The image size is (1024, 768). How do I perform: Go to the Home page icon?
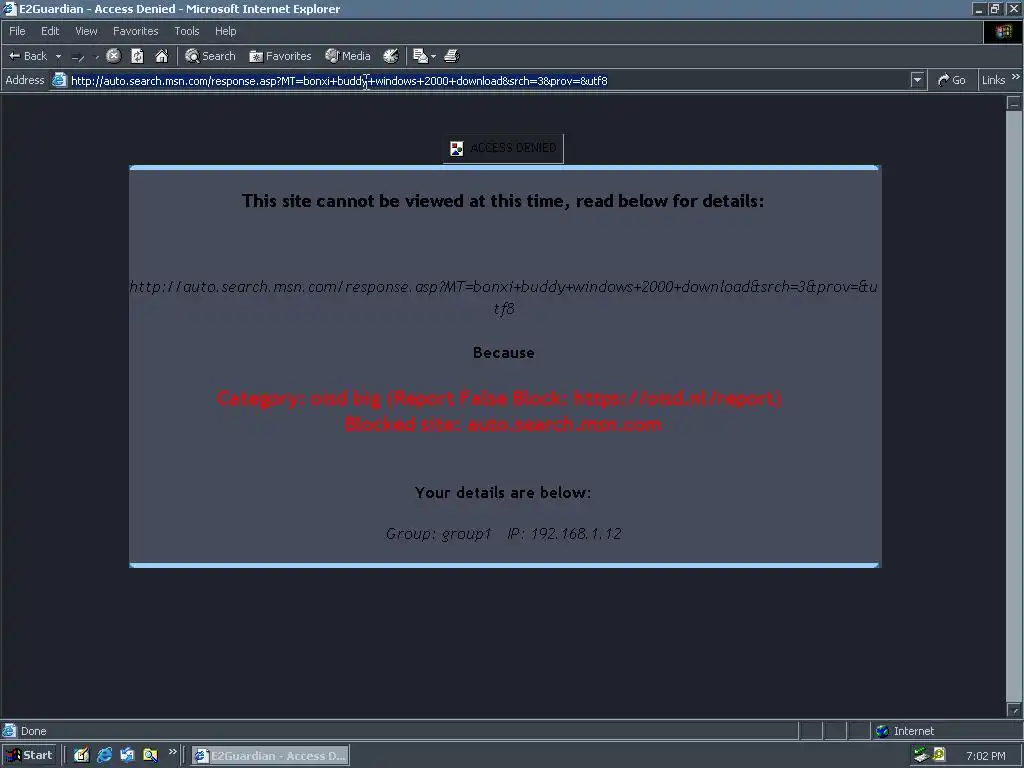tap(161, 56)
